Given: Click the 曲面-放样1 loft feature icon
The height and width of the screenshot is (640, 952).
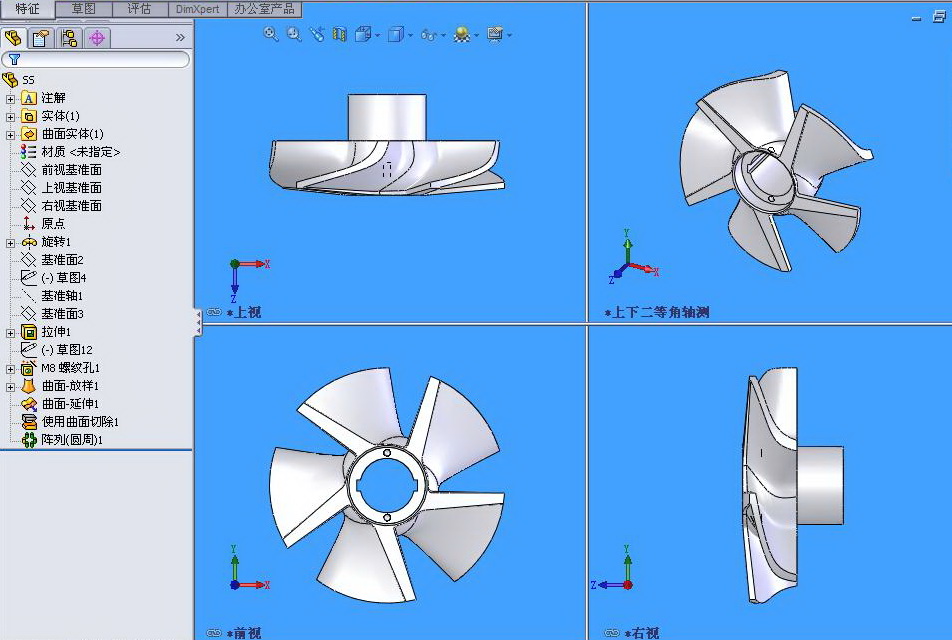Looking at the screenshot, I should pos(29,386).
